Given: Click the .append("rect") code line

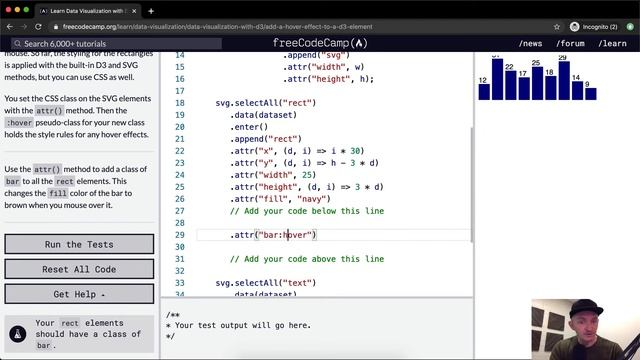Looking at the screenshot, I should [x=266, y=139].
